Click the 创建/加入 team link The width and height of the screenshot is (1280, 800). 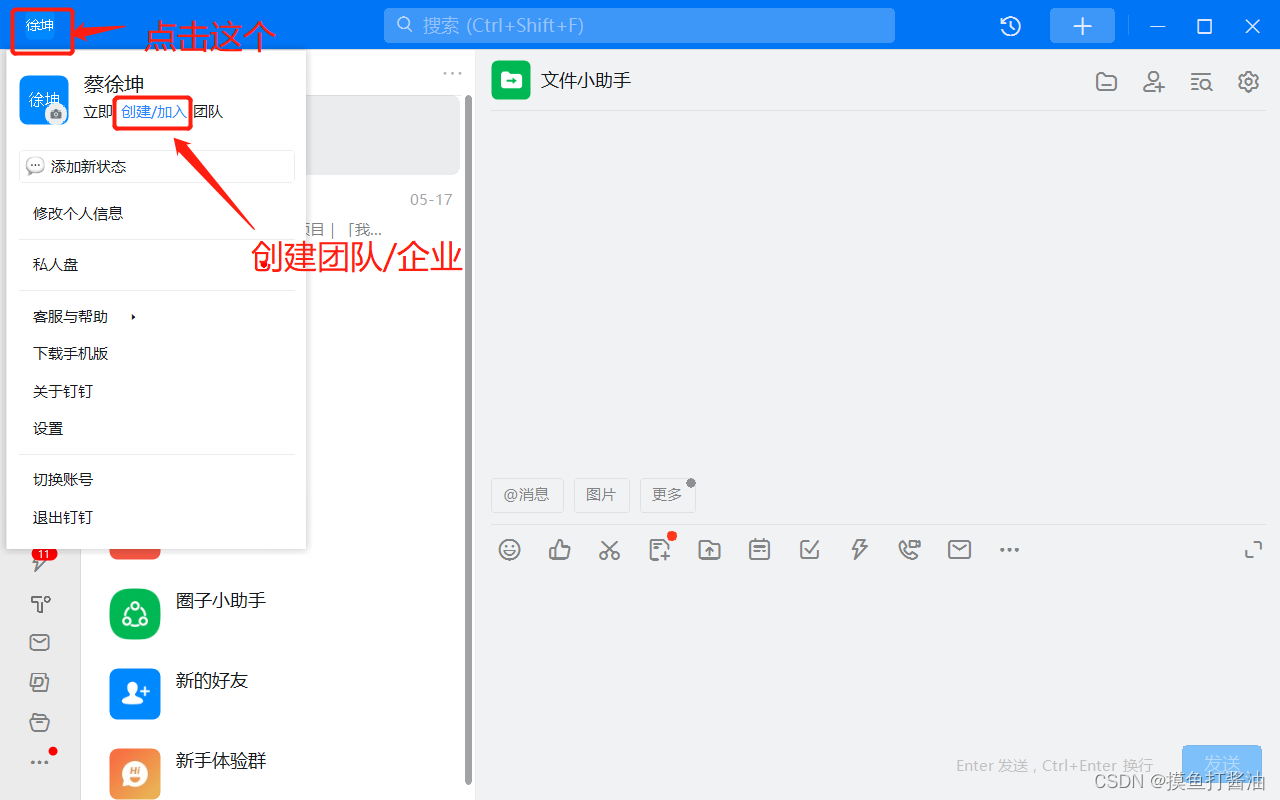coord(154,111)
